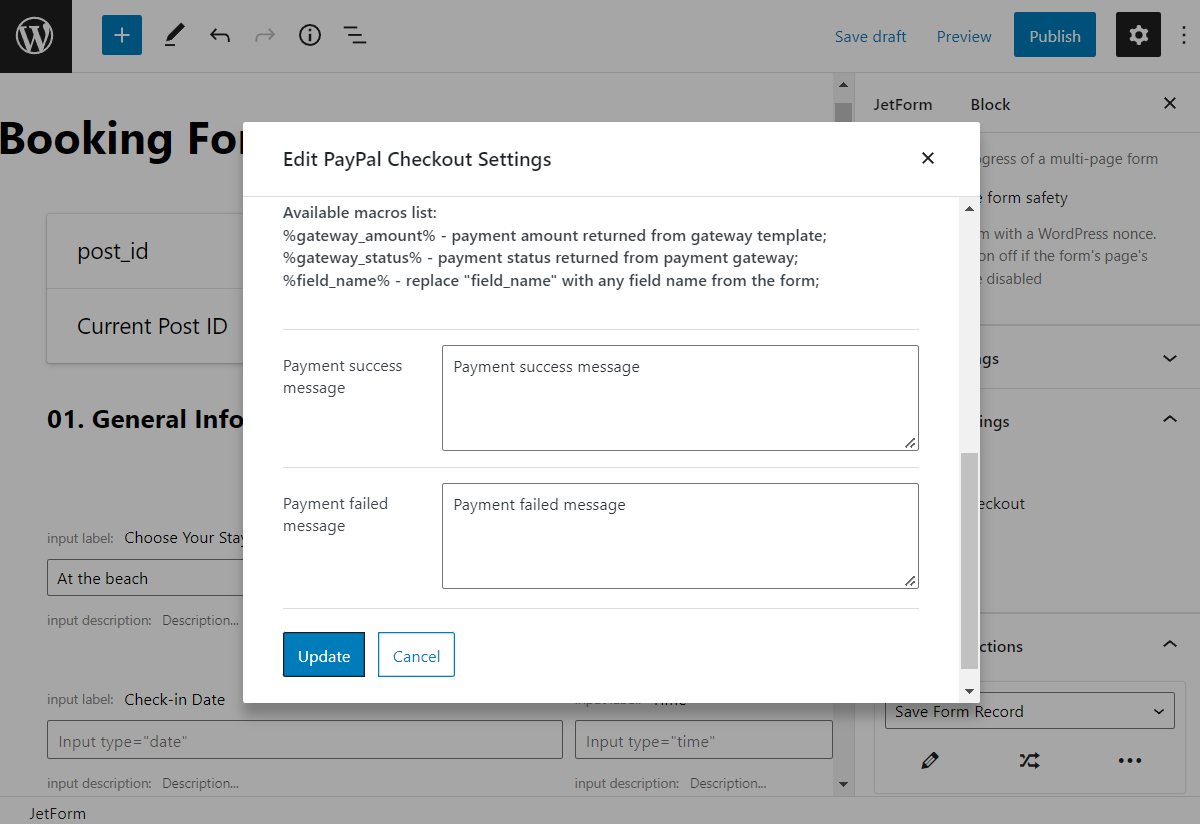
Task: Open the Details information icon
Action: [x=309, y=35]
